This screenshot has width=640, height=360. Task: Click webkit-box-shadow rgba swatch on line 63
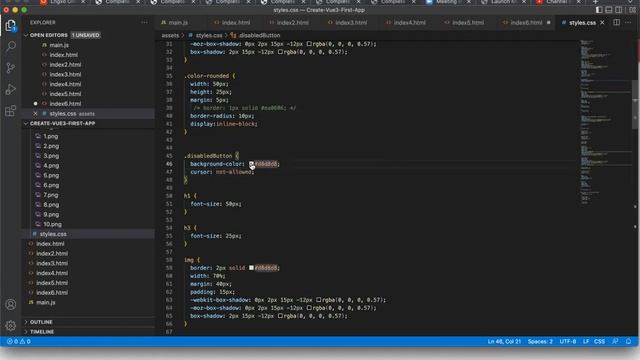click(318, 300)
